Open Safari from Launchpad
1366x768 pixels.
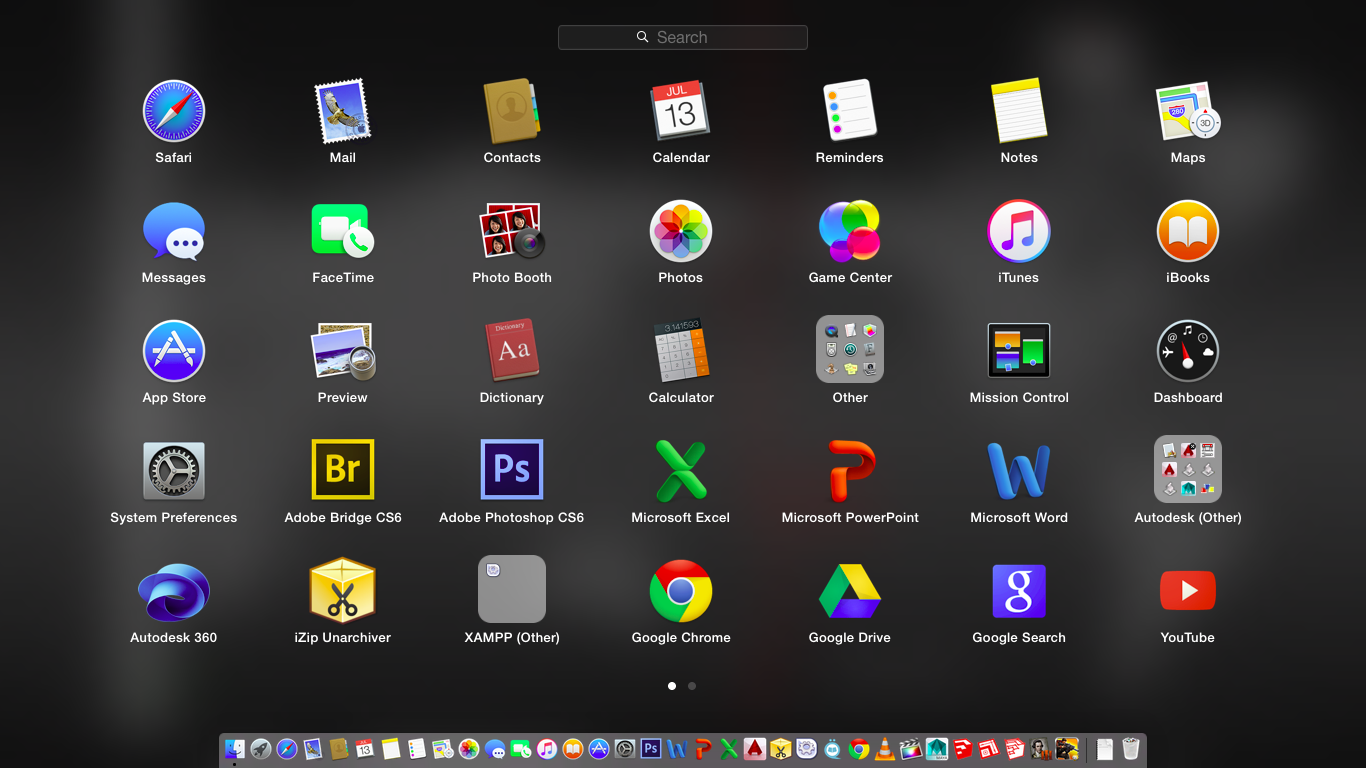[x=173, y=111]
